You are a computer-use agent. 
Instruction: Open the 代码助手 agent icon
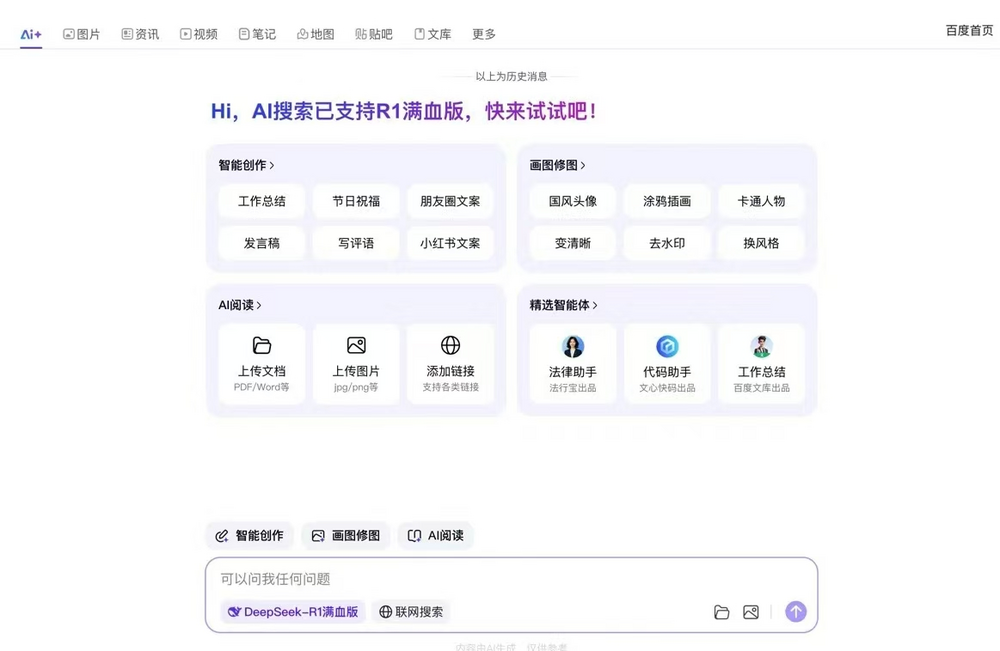[x=667, y=346]
